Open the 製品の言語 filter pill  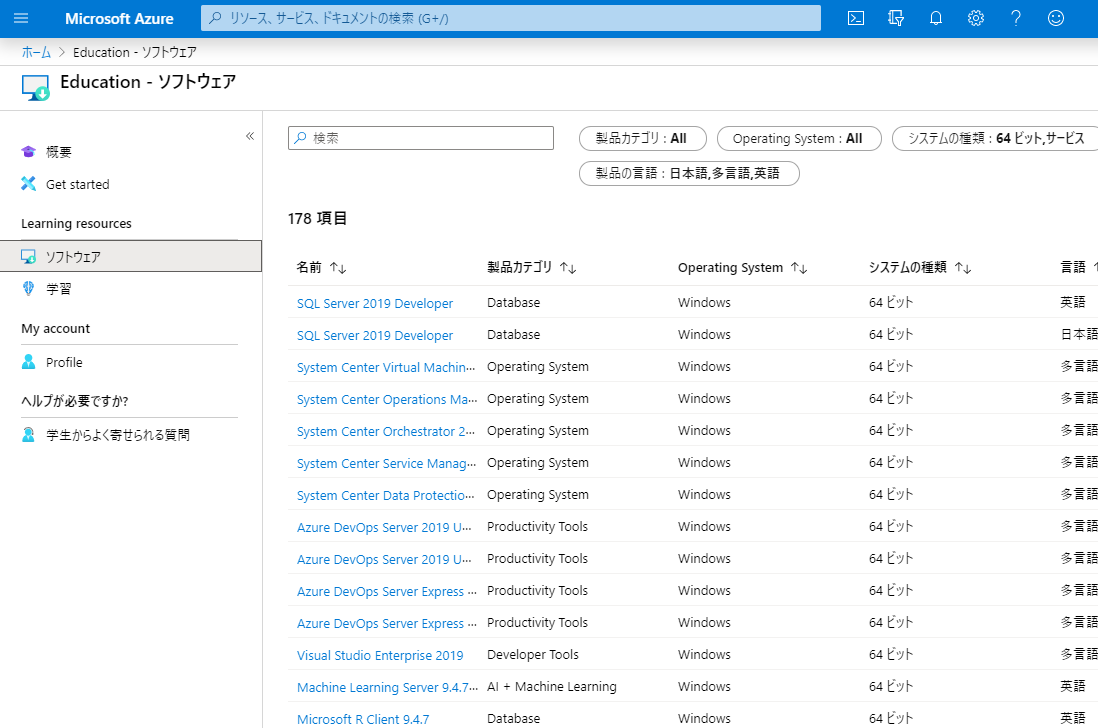(x=688, y=173)
